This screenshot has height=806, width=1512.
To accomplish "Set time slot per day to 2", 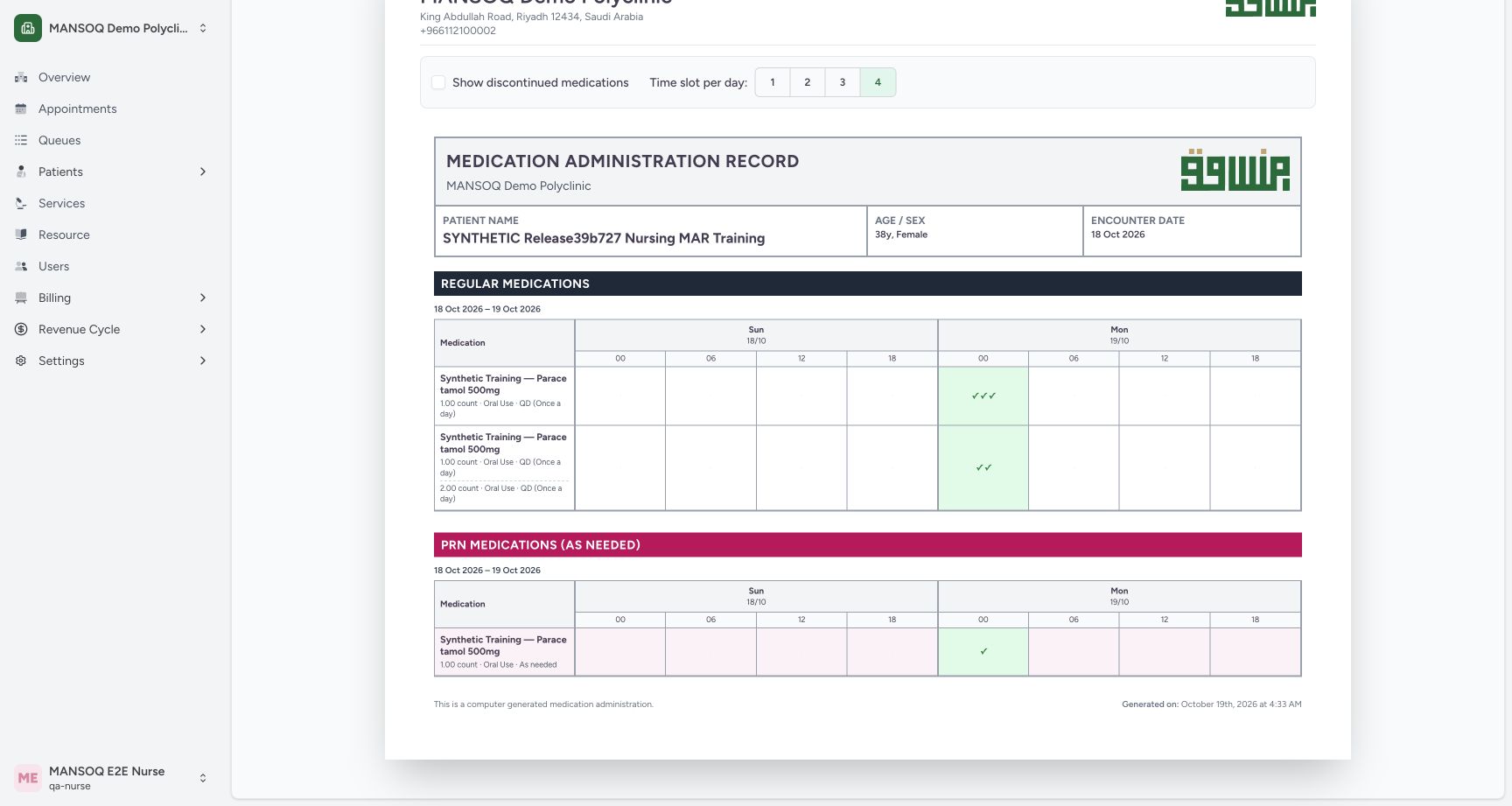I will point(808,82).
